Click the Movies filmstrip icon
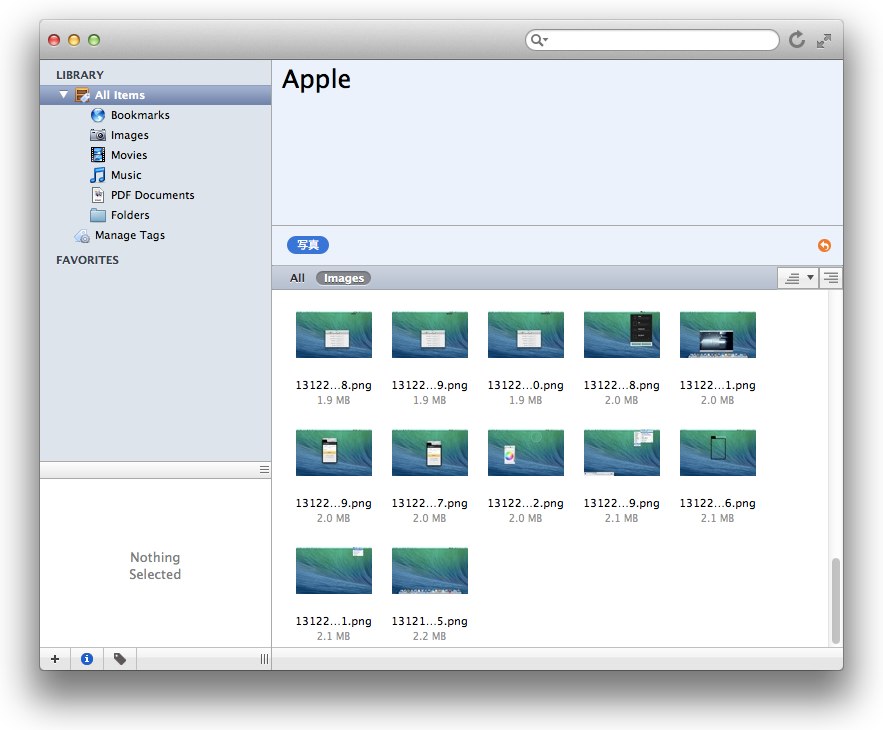Screen dimensions: 883x730 pos(98,154)
